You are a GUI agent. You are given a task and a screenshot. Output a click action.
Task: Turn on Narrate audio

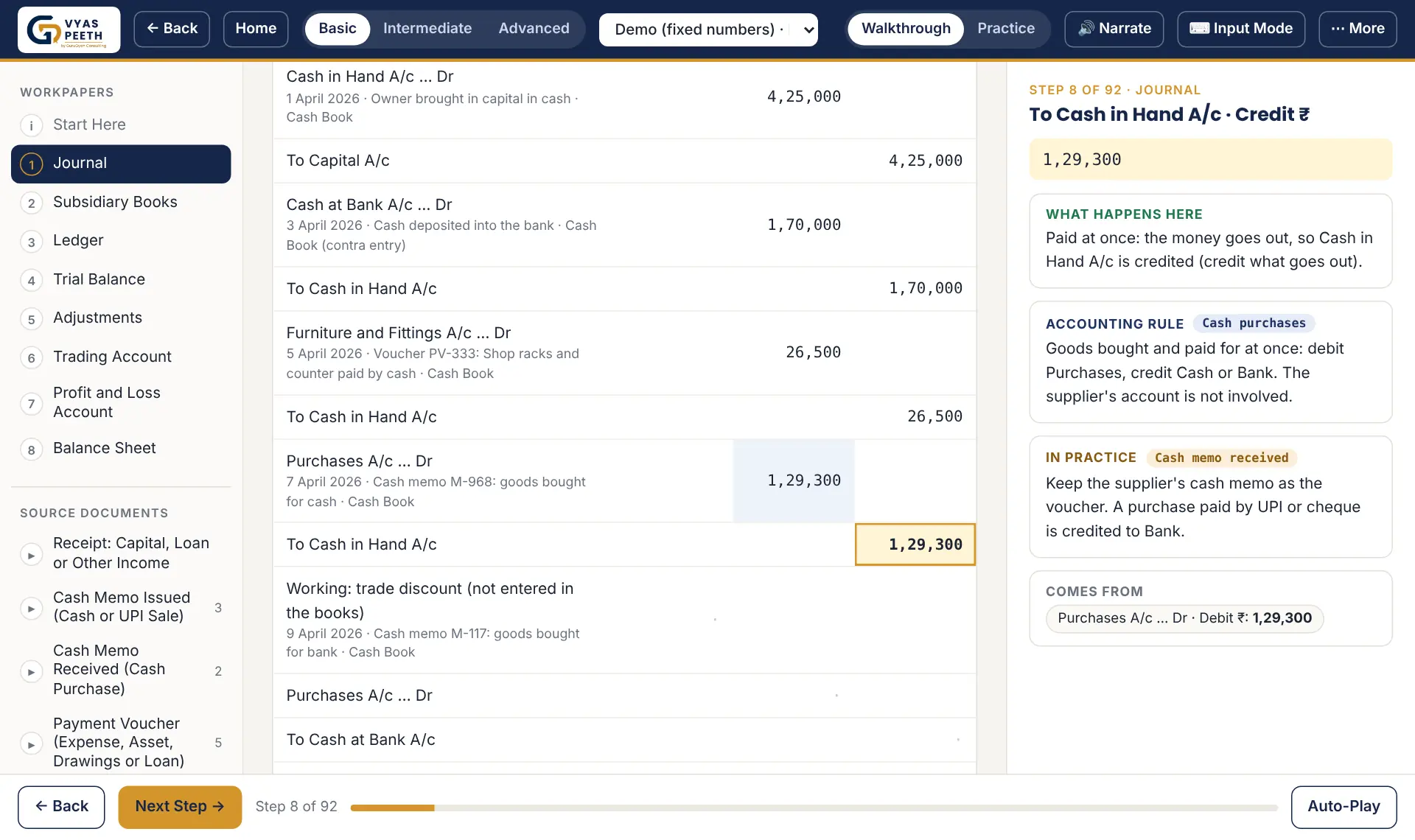coord(1114,29)
